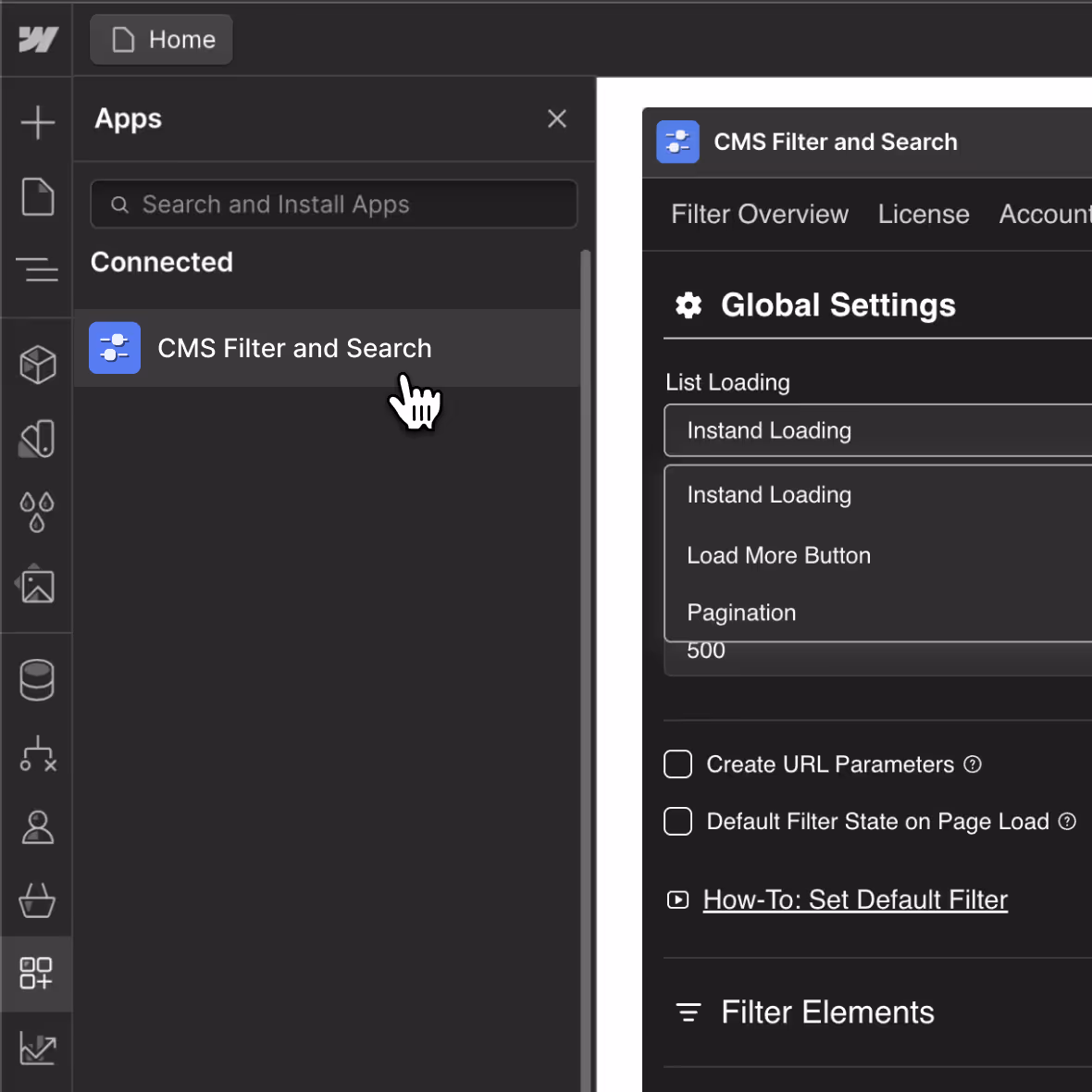The width and height of the screenshot is (1092, 1092).
Task: Click the Apps panel scrollbar
Action: pyautogui.click(x=585, y=668)
